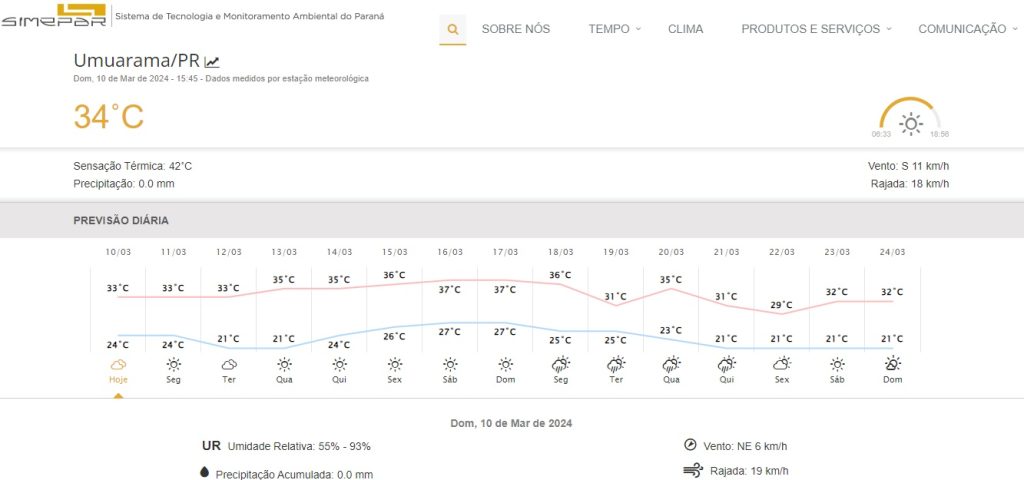Select the cloud icon for 12/03 Ter
This screenshot has height=480, width=1024.
[229, 365]
